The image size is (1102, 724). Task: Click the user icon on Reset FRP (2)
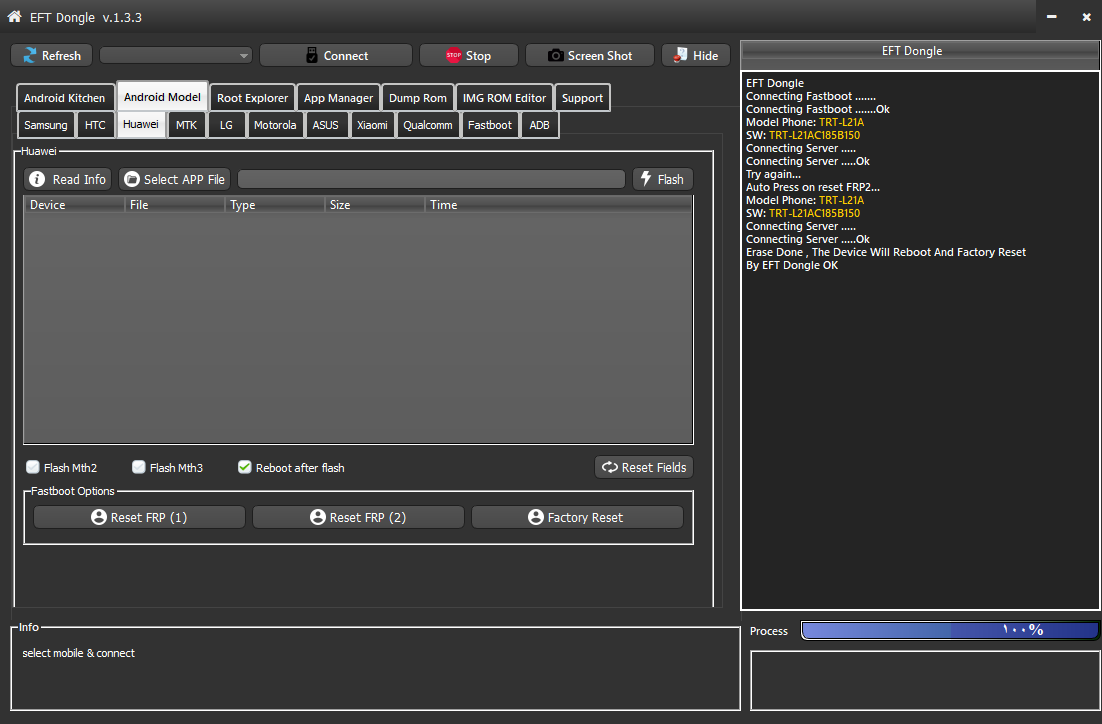(x=318, y=517)
